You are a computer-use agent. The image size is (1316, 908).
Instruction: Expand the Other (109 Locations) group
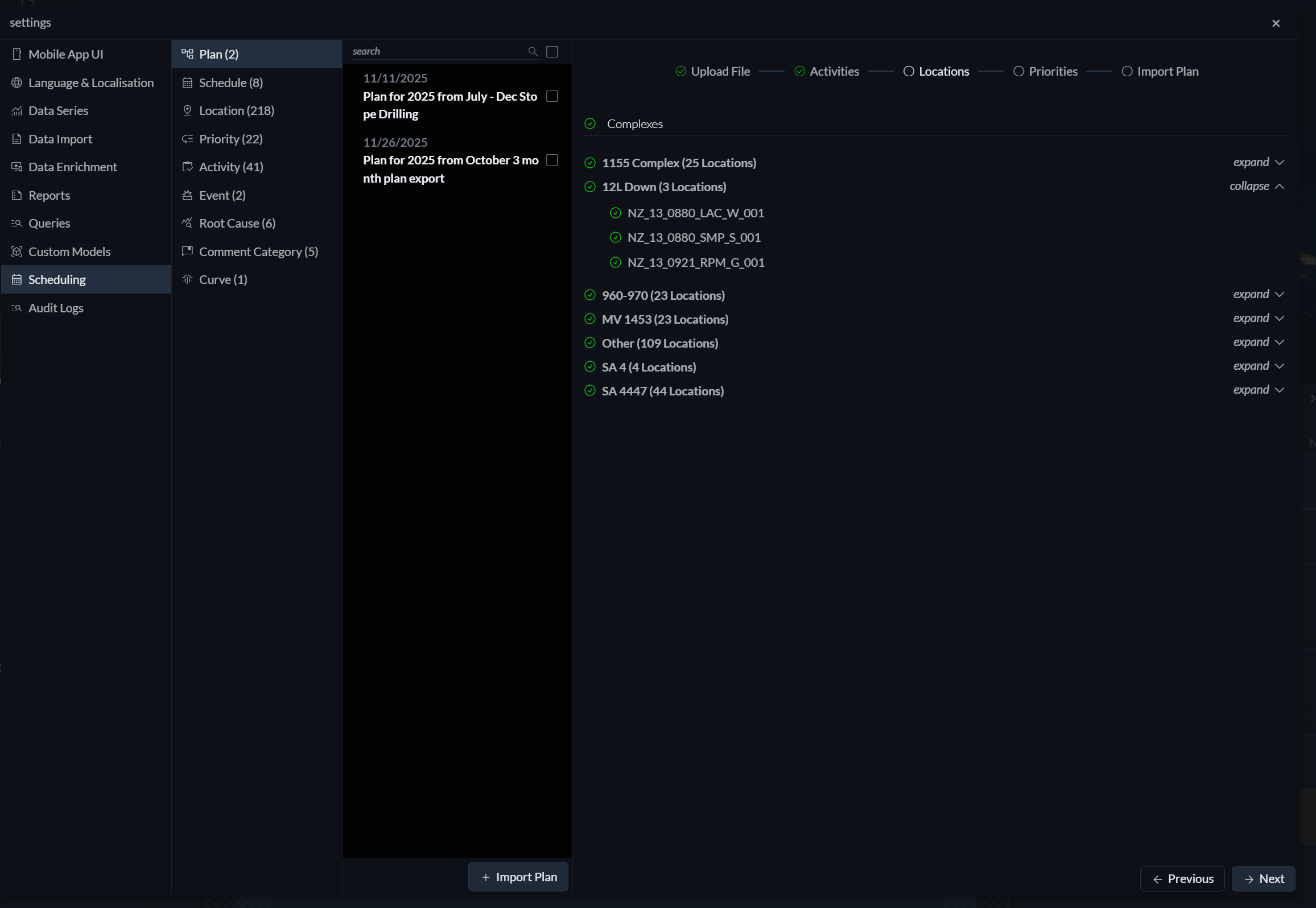(x=1259, y=342)
